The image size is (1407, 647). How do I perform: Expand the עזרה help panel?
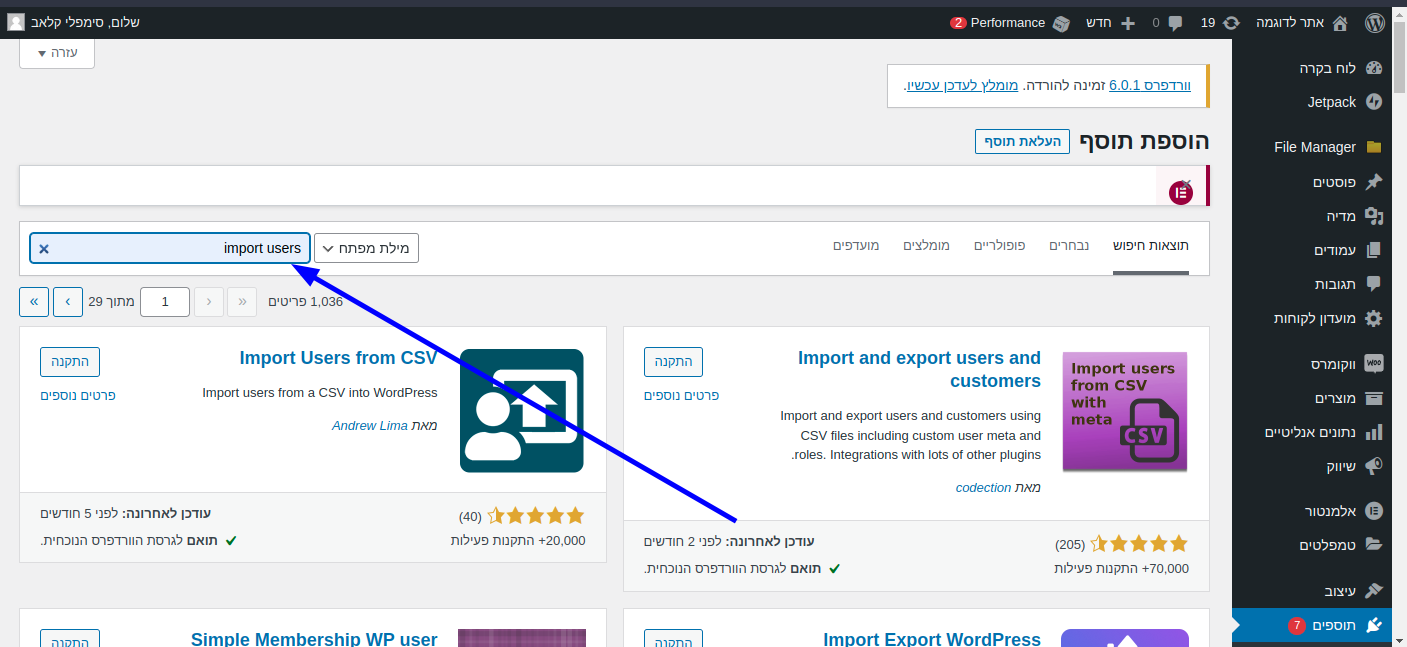click(x=57, y=53)
